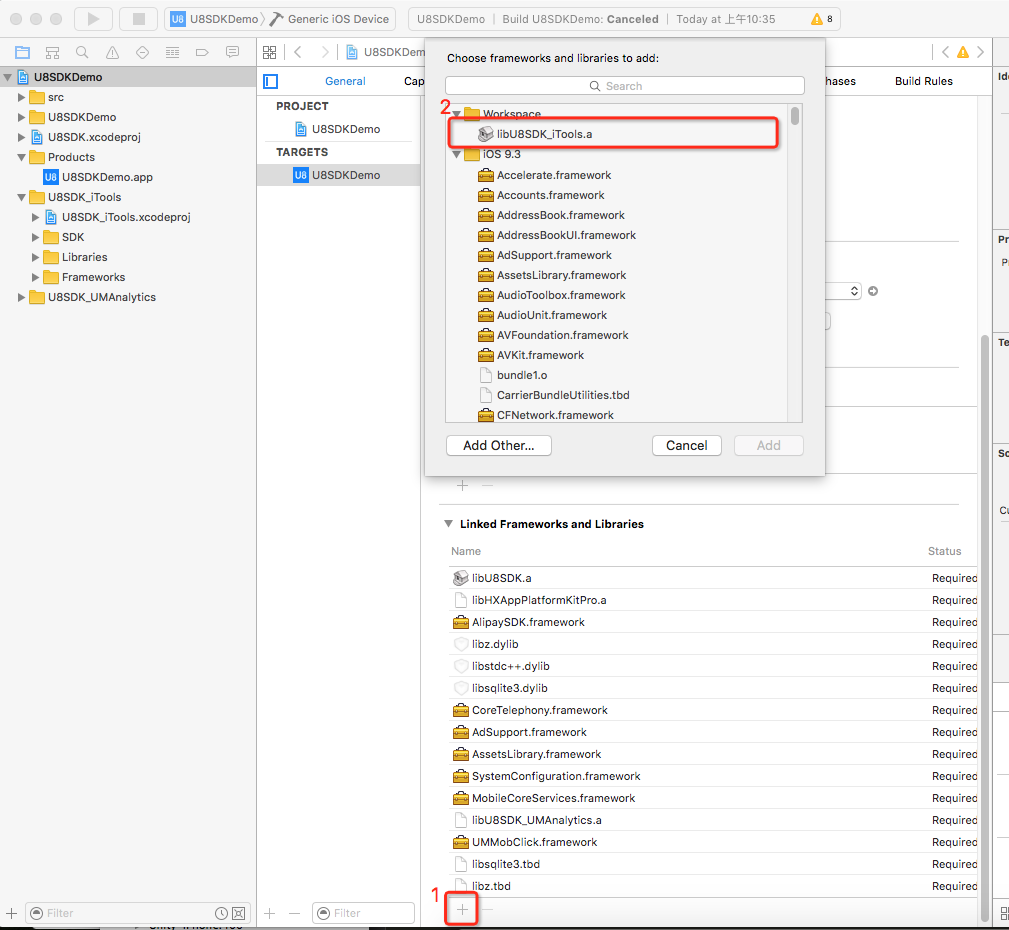
Task: Click the plus button under Linked Frameworks
Action: click(x=462, y=909)
